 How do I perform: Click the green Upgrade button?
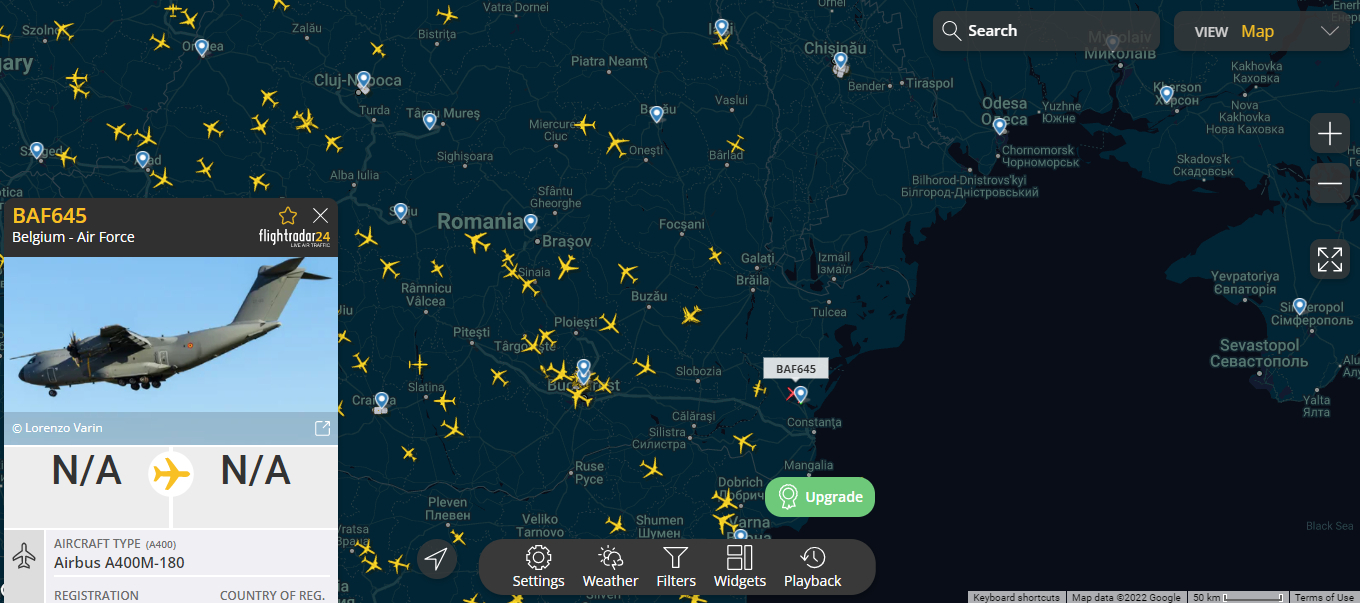coord(820,497)
